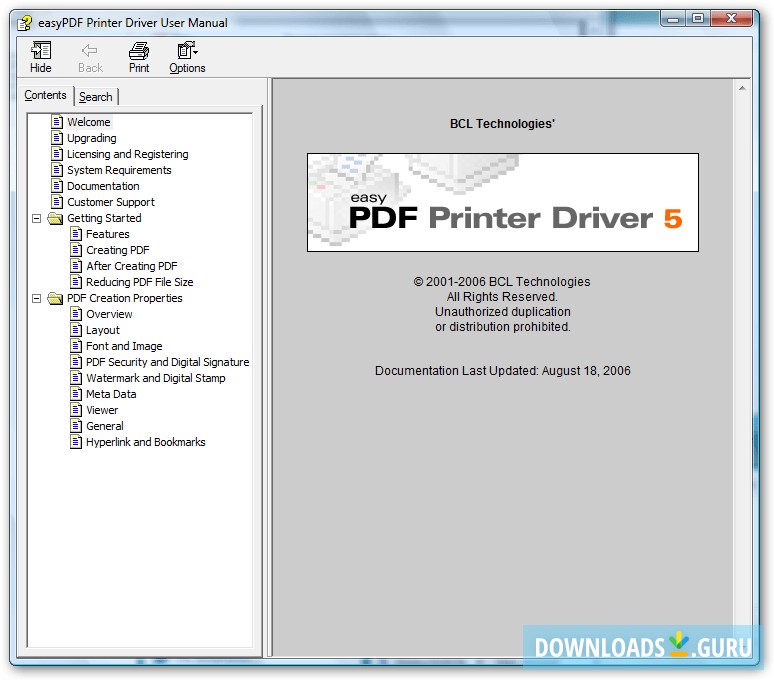
Task: Select the Meta Data topic
Action: point(111,394)
